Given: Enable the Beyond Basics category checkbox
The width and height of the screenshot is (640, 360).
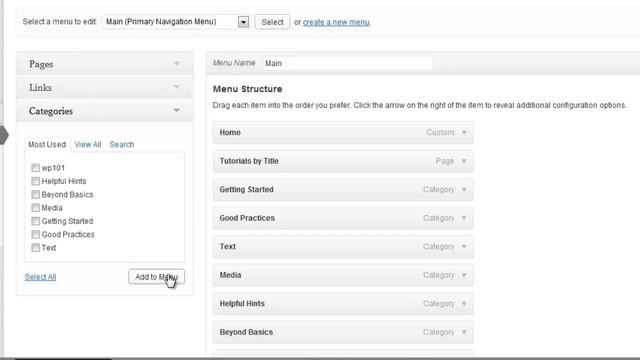Looking at the screenshot, I should (x=36, y=194).
